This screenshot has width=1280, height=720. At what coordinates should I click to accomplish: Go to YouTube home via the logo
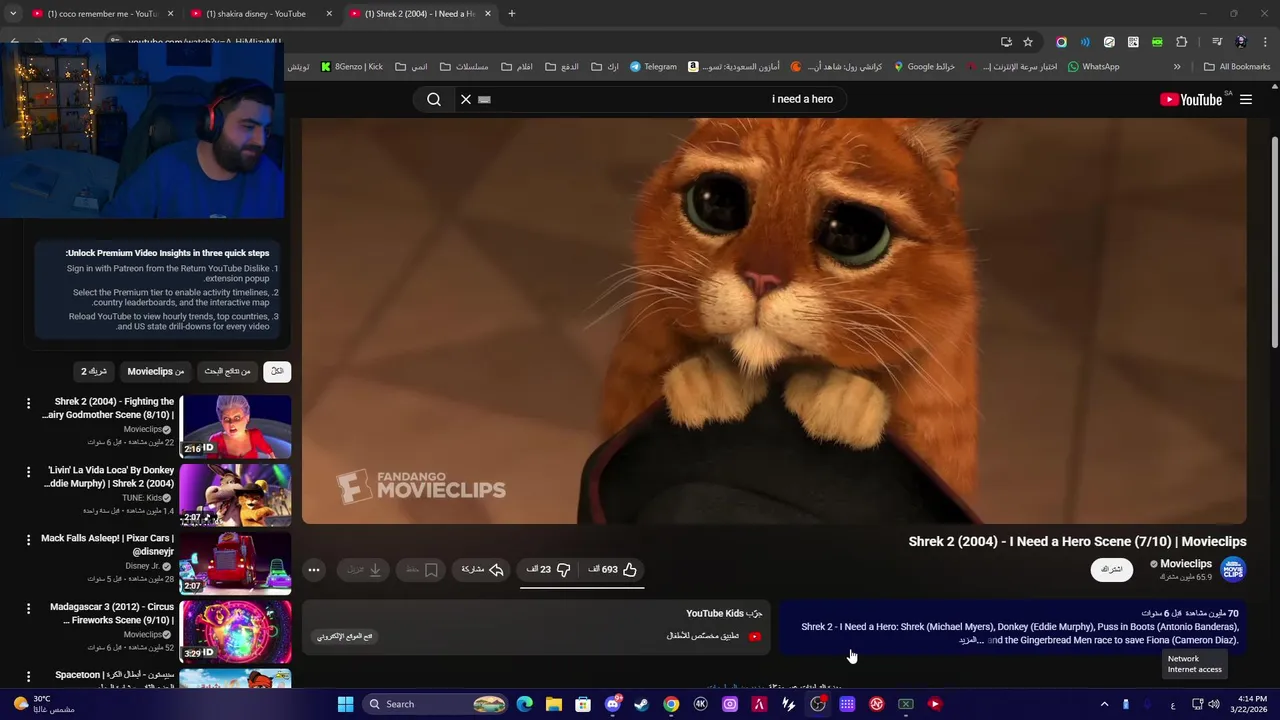click(x=1190, y=99)
